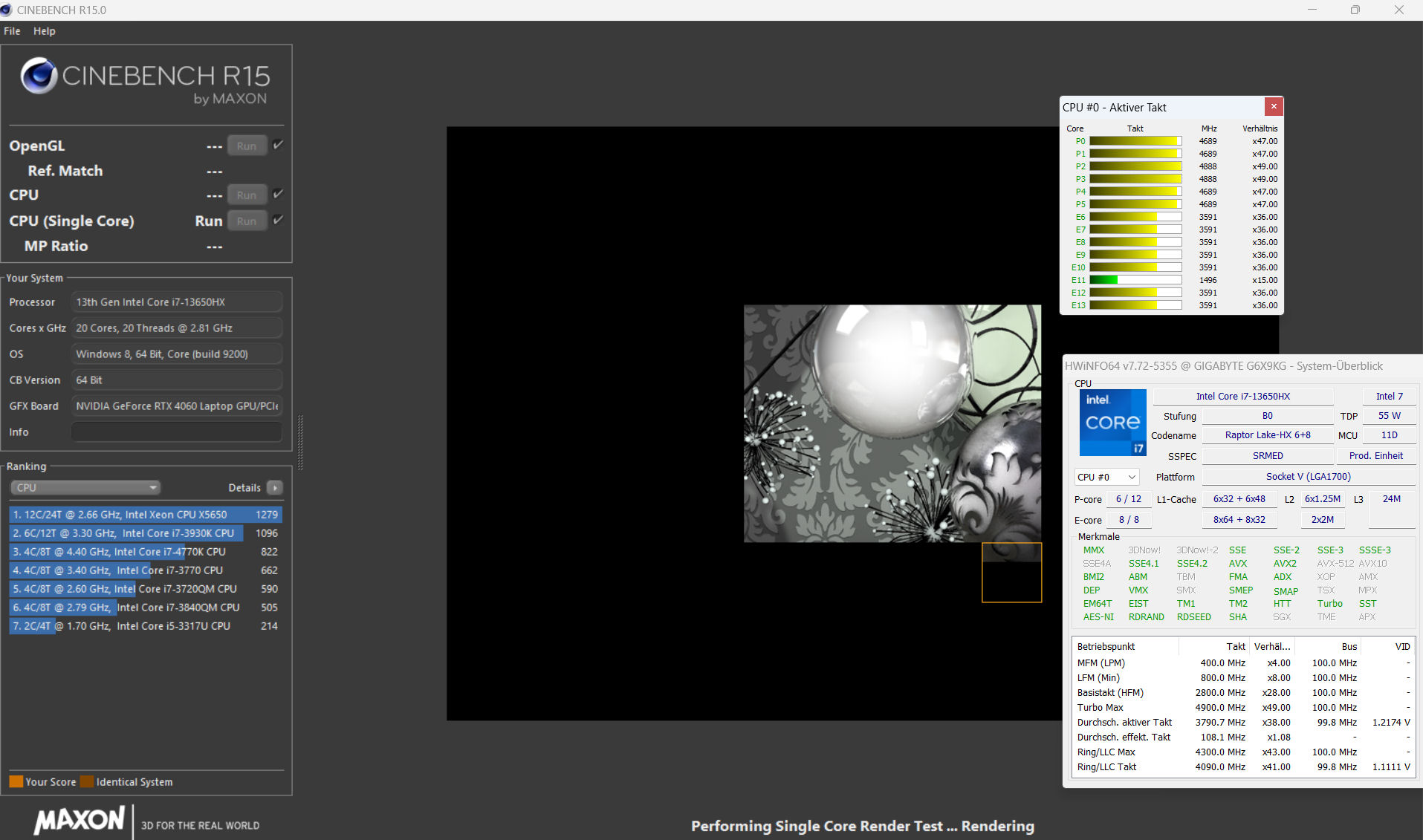Toggle the CPU test checkbox
This screenshot has width=1423, height=840.
[278, 194]
